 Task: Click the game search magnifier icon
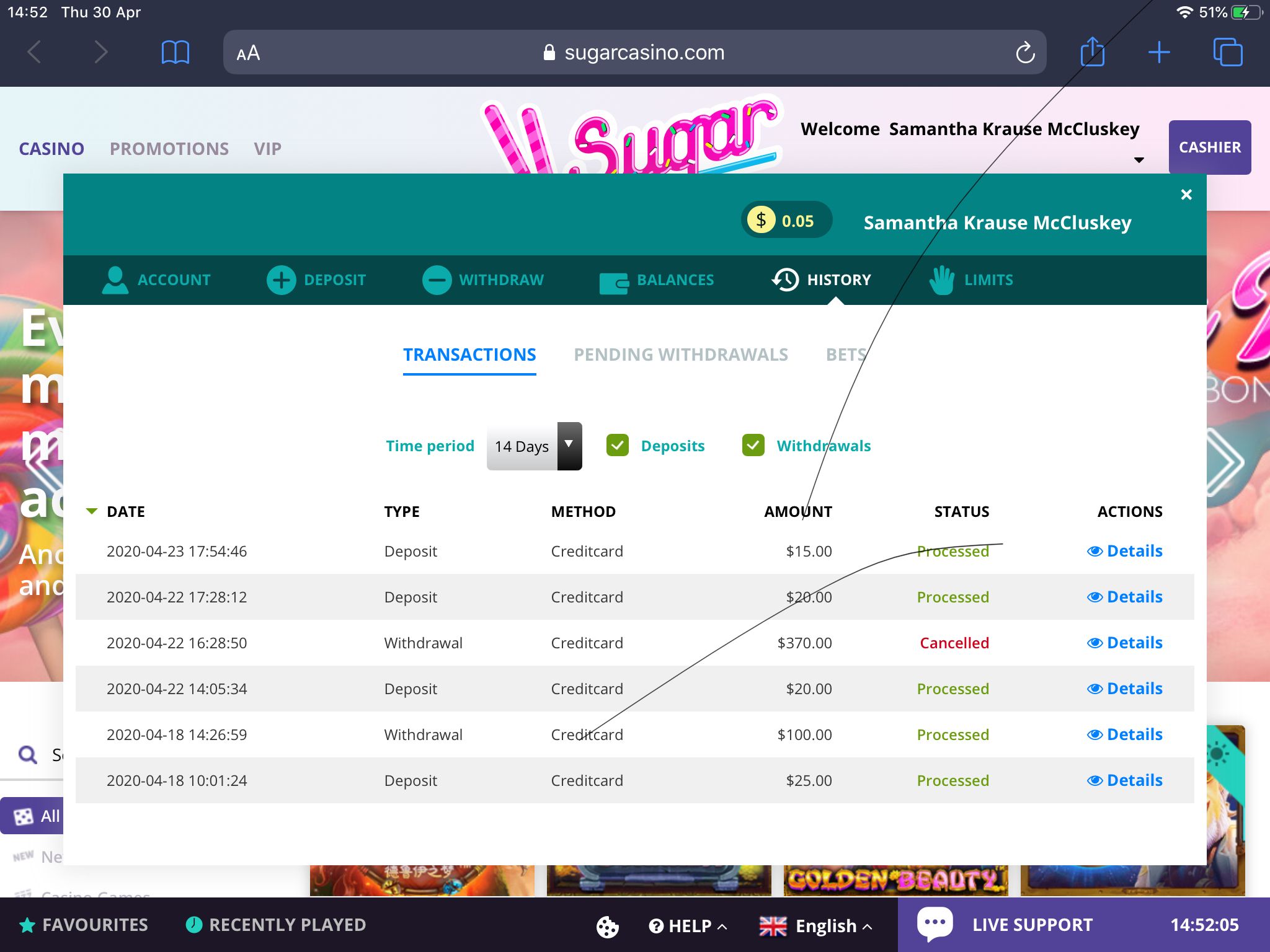tap(28, 754)
